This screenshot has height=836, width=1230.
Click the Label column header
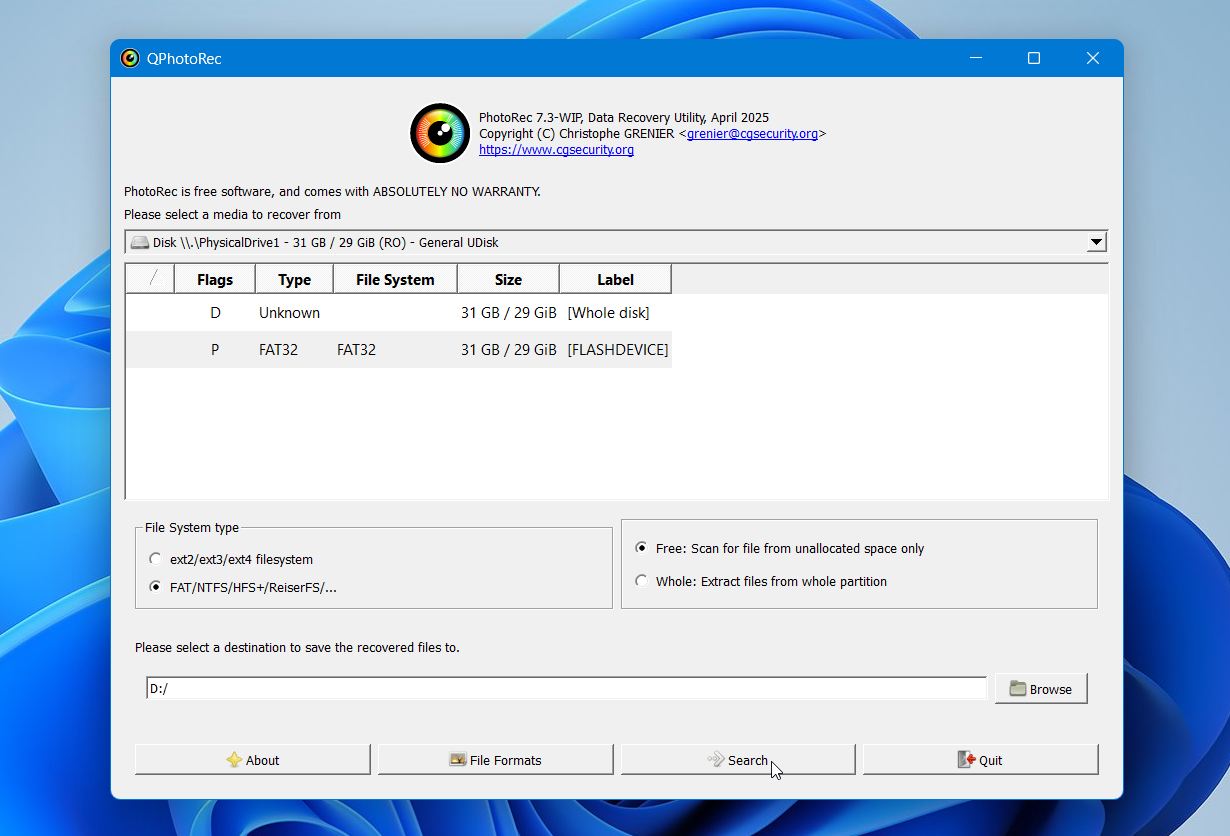pos(615,280)
